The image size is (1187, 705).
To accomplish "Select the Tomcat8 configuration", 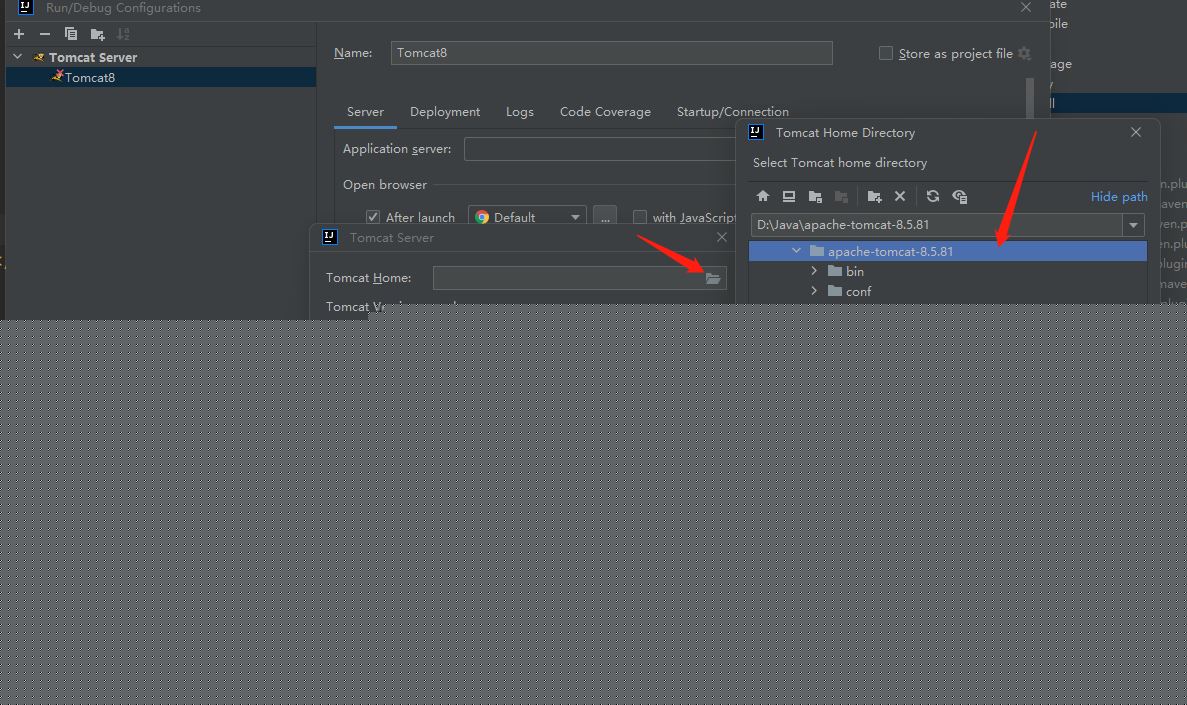I will click(x=160, y=77).
